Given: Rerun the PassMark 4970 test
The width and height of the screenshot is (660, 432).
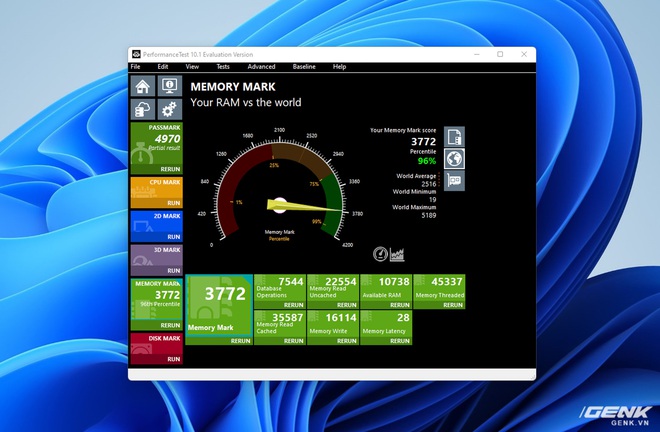Looking at the screenshot, I should point(170,169).
